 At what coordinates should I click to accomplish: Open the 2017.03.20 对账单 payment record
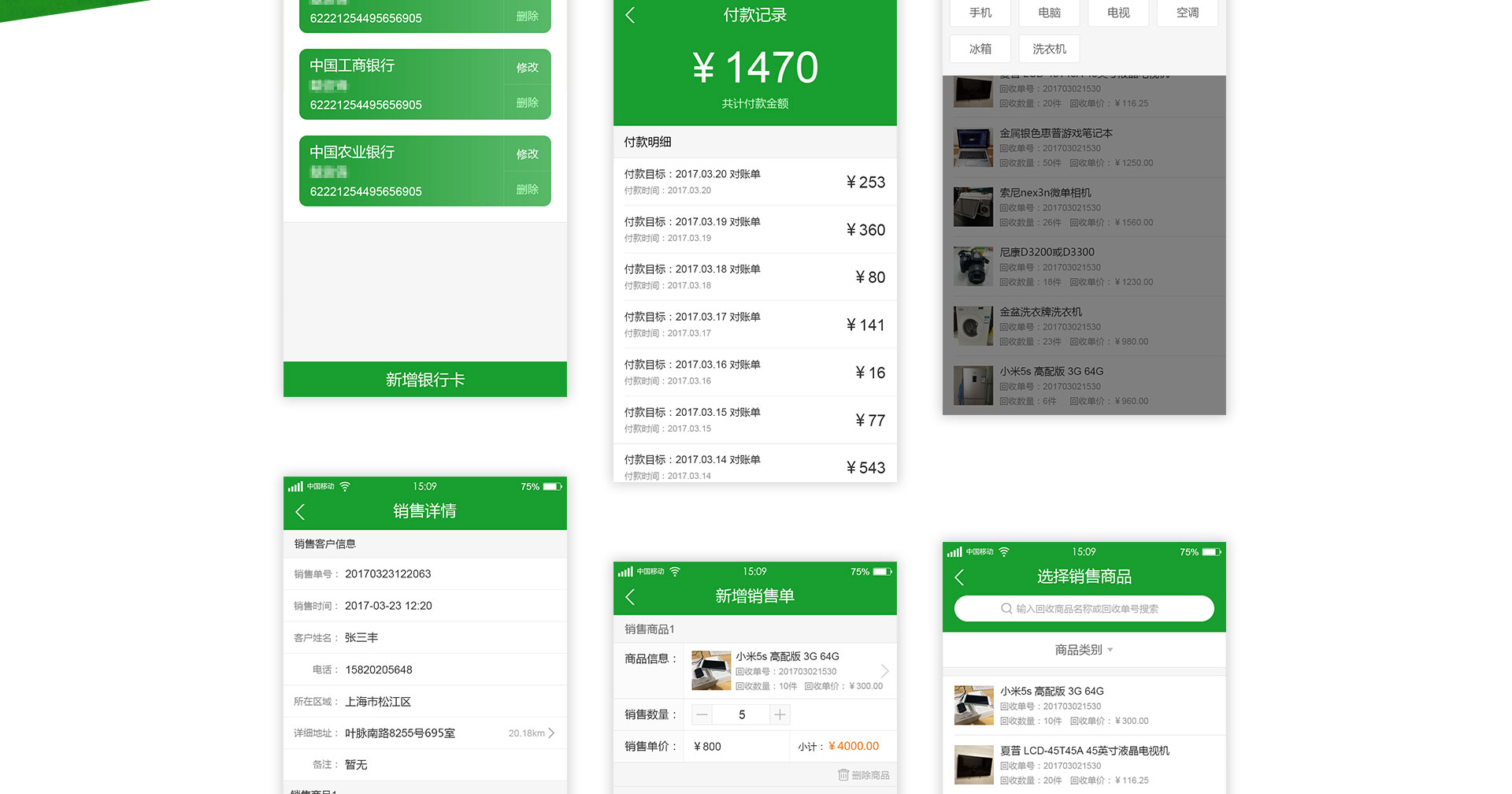[x=754, y=182]
